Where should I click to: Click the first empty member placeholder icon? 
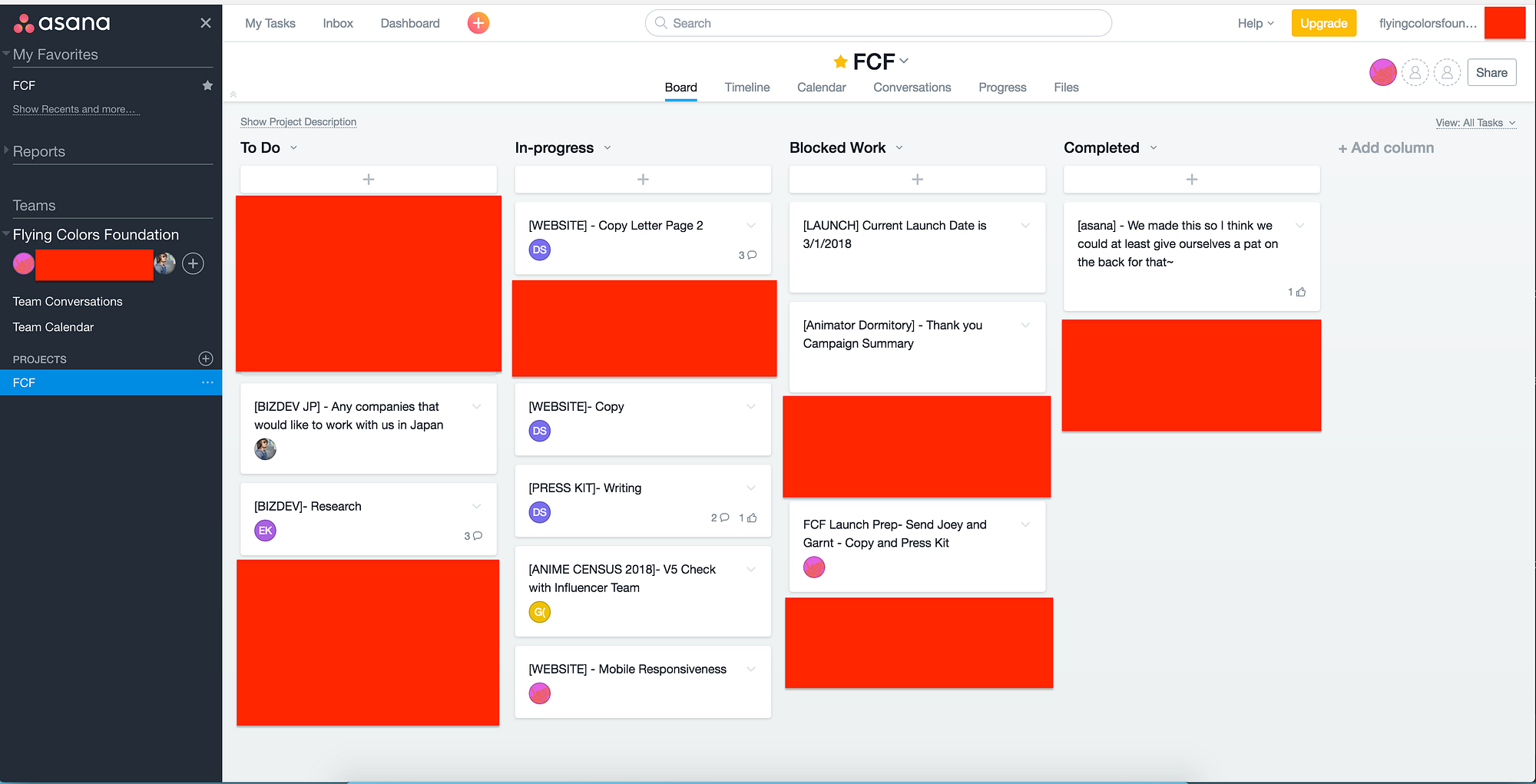[x=1415, y=73]
